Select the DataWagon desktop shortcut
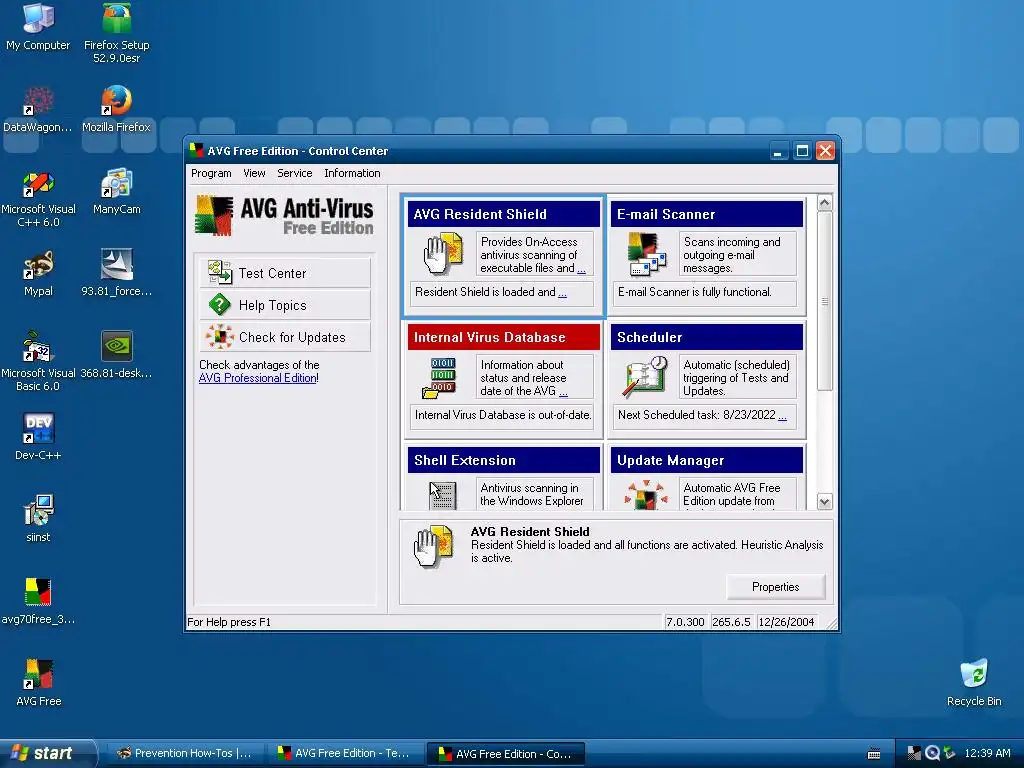Image resolution: width=1024 pixels, height=768 pixels. click(38, 109)
